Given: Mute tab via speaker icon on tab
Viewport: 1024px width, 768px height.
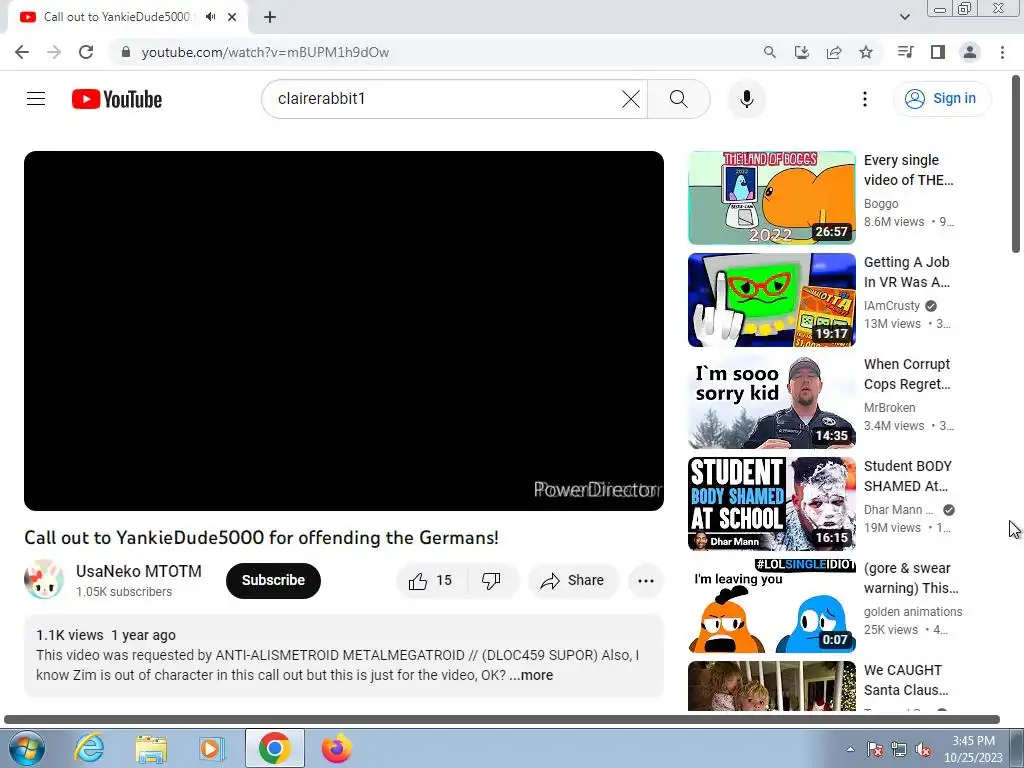Looking at the screenshot, I should (x=210, y=17).
